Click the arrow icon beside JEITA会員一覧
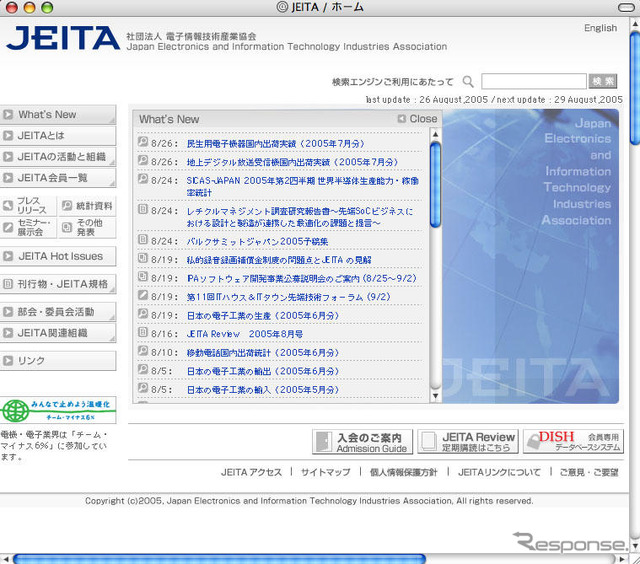This screenshot has height=564, width=640. point(8,178)
